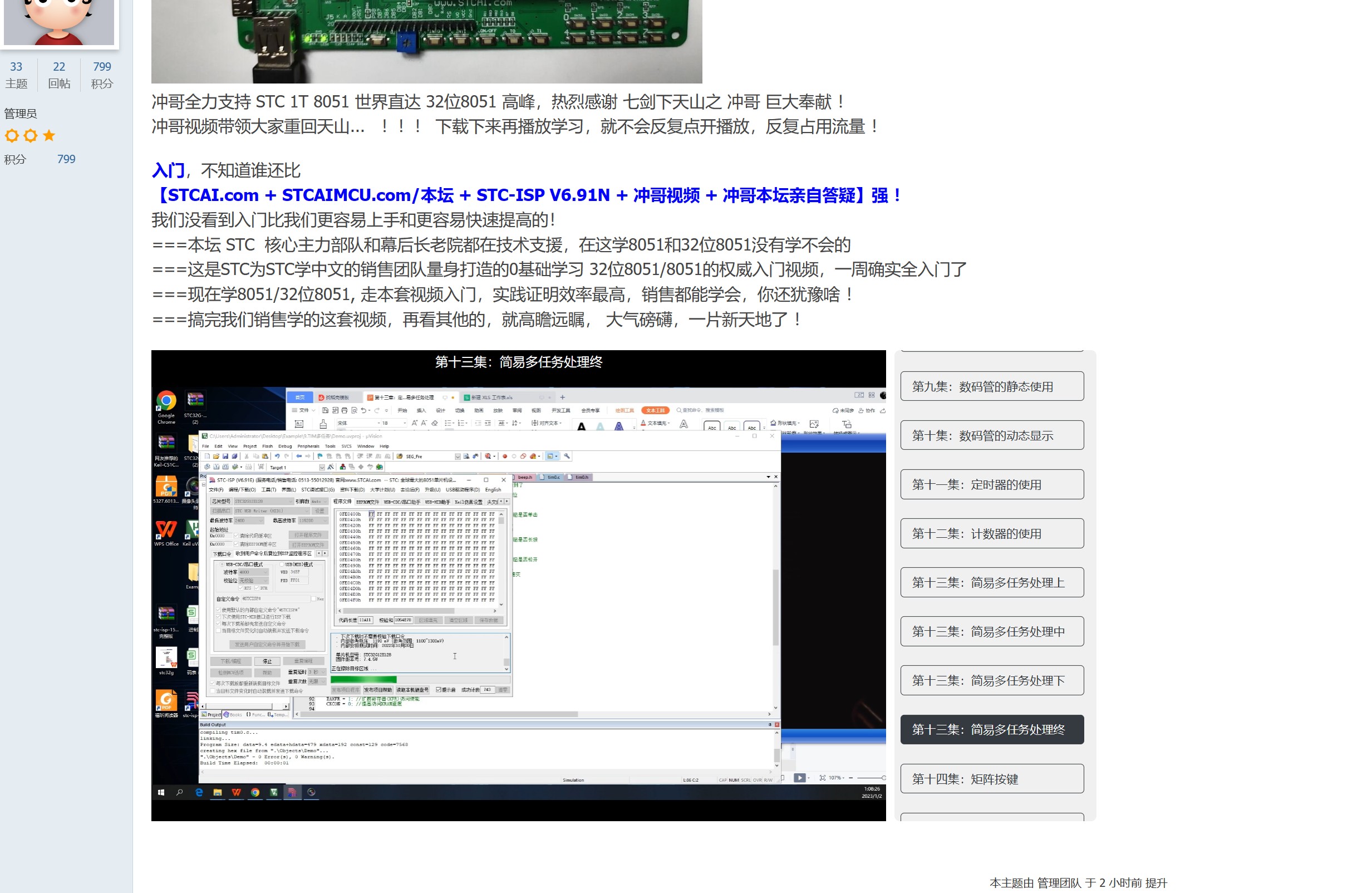Click the user rank star icons
Viewport: 1372px width, 893px height.
pyautogui.click(x=30, y=135)
